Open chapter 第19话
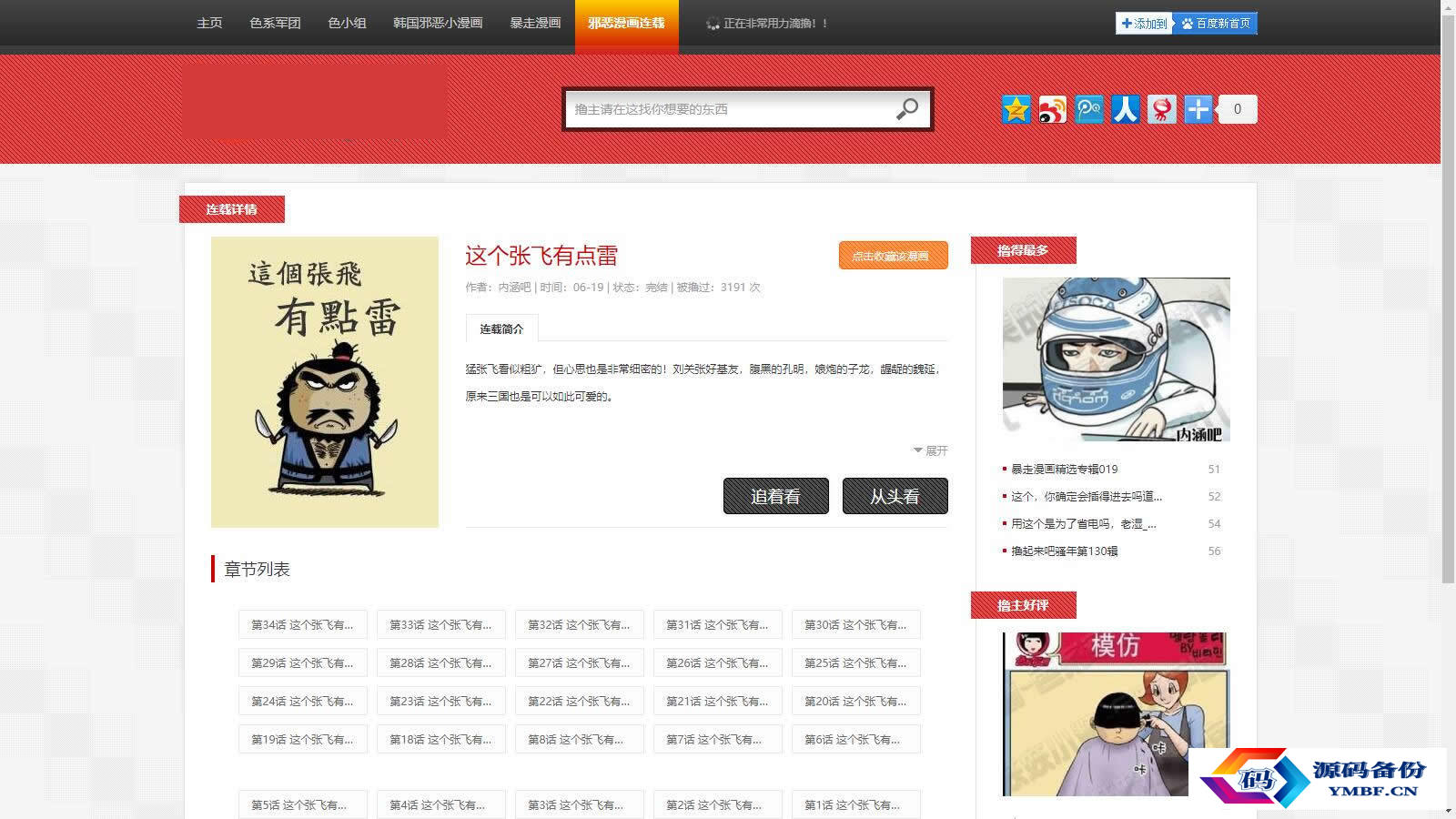Image resolution: width=1456 pixels, height=819 pixels. click(x=303, y=739)
